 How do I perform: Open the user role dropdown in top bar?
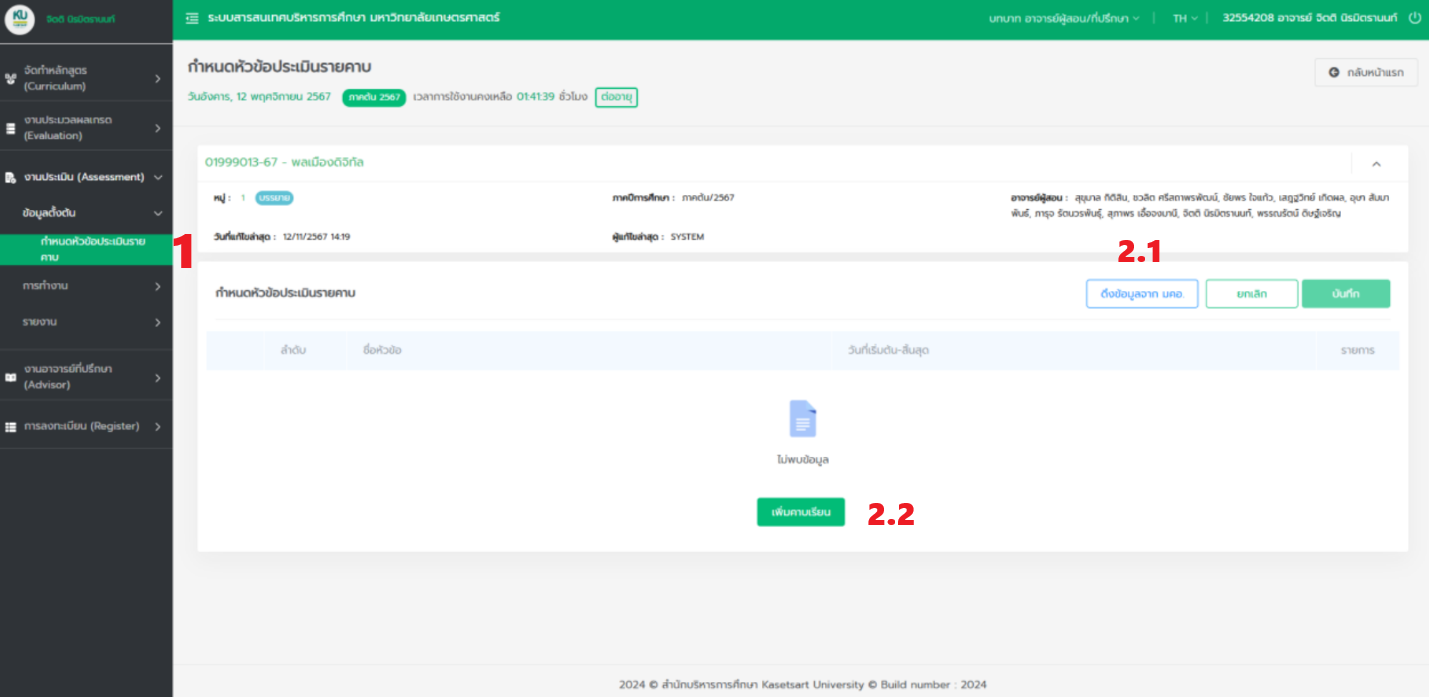[x=1064, y=18]
